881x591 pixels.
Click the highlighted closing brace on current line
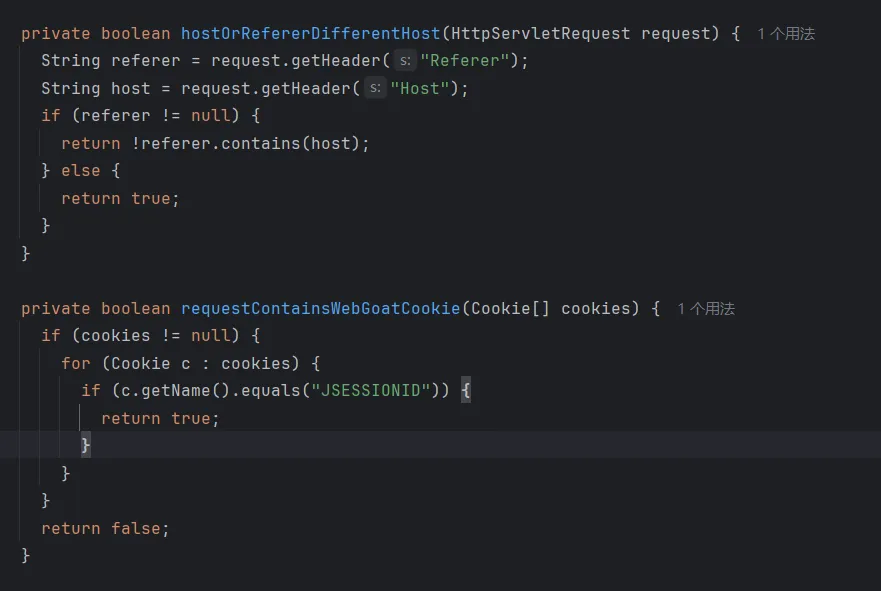tap(86, 446)
